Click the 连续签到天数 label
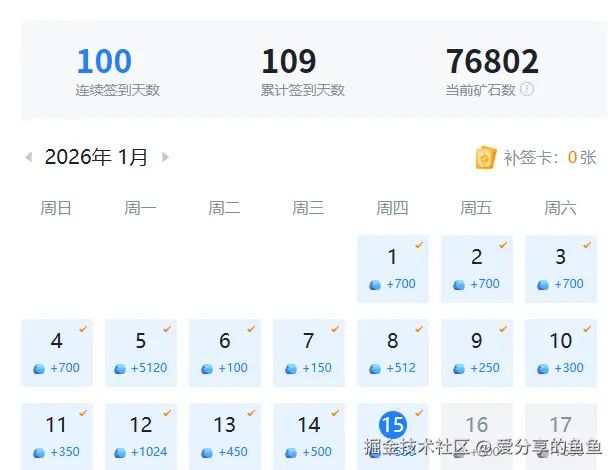The height and width of the screenshot is (470, 616). 118,90
